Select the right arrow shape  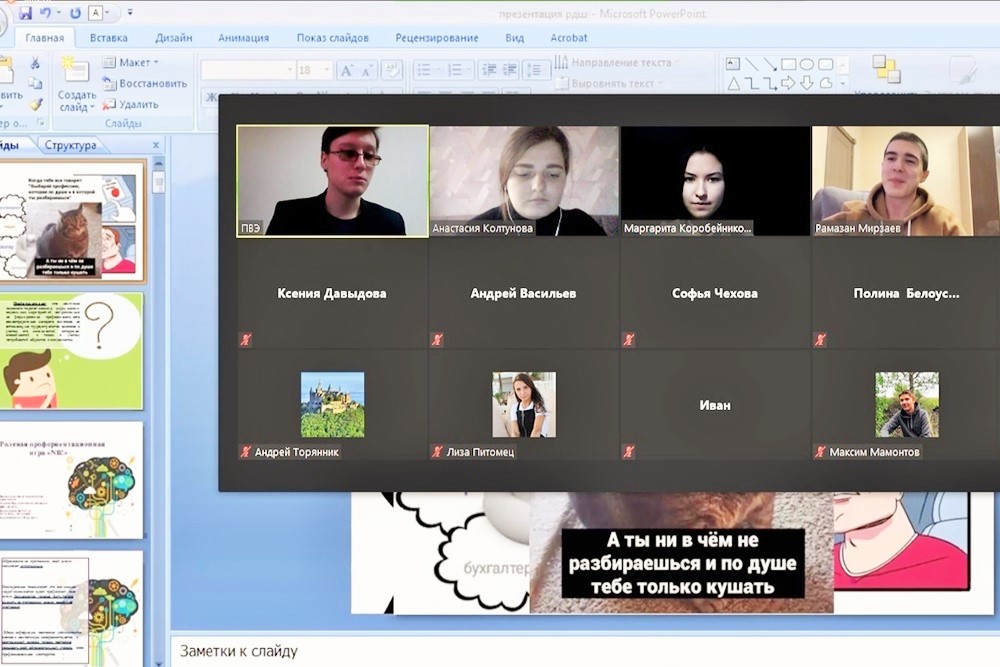788,83
